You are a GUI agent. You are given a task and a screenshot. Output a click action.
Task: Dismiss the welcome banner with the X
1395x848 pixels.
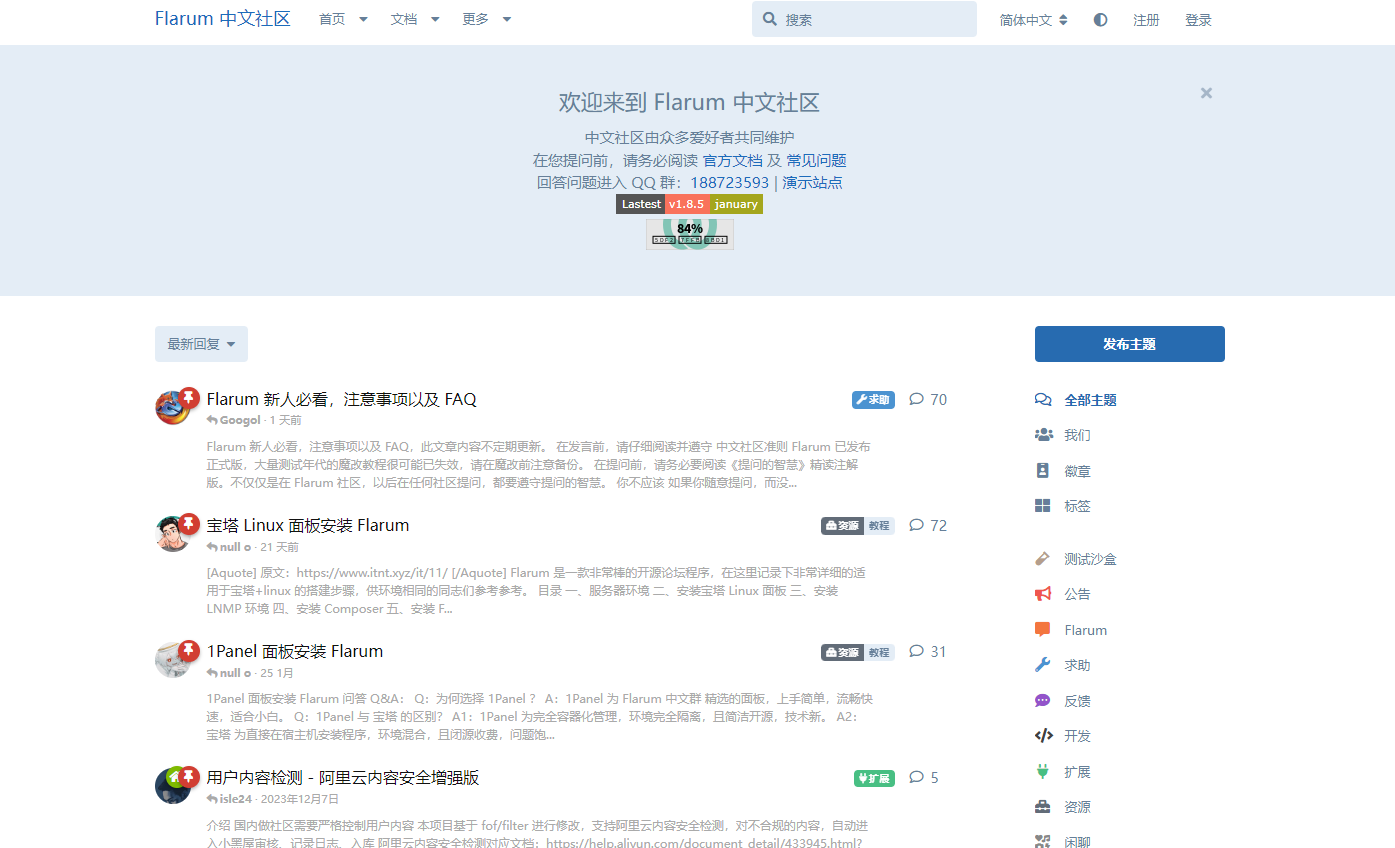pos(1206,93)
